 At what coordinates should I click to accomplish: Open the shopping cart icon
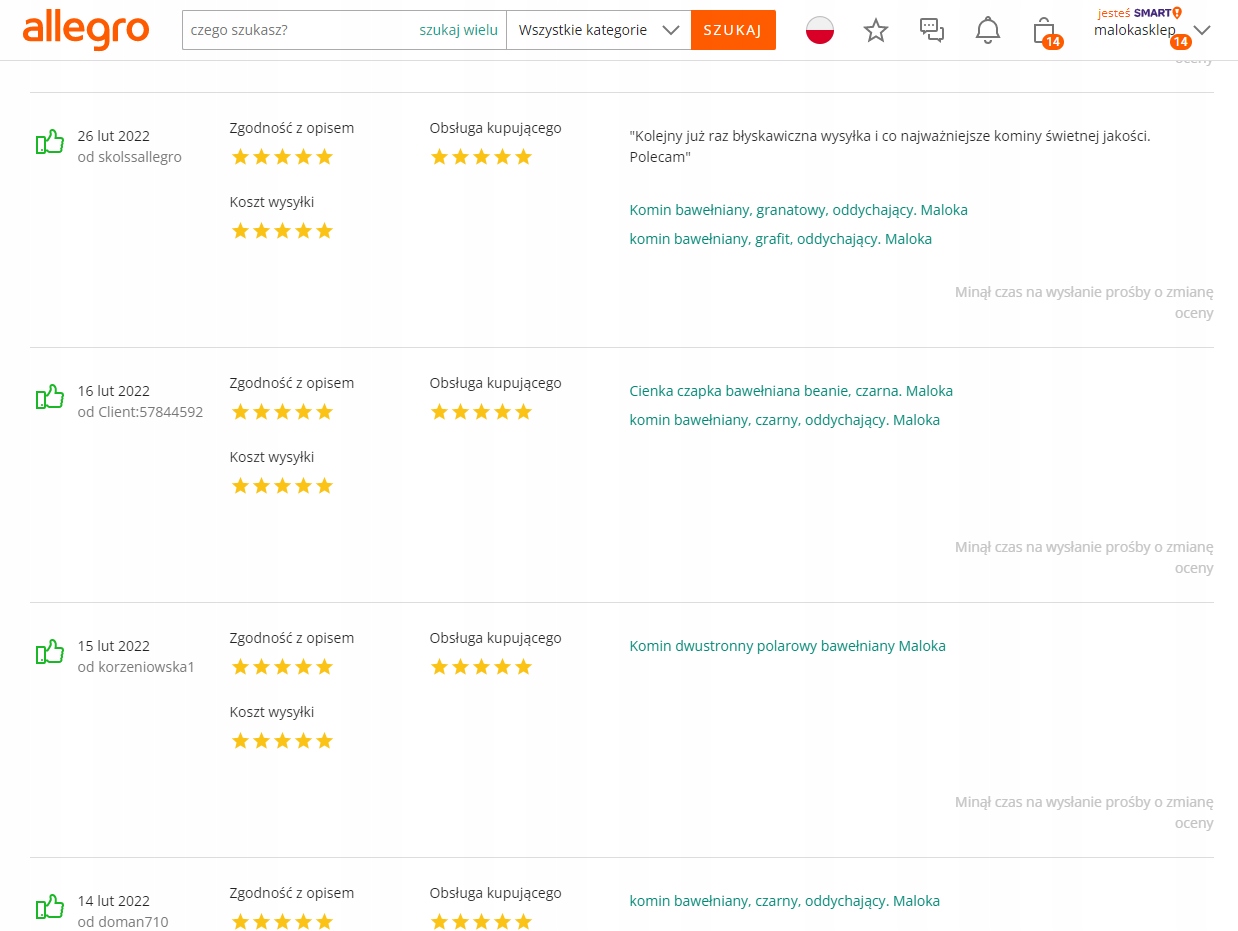pos(1044,30)
